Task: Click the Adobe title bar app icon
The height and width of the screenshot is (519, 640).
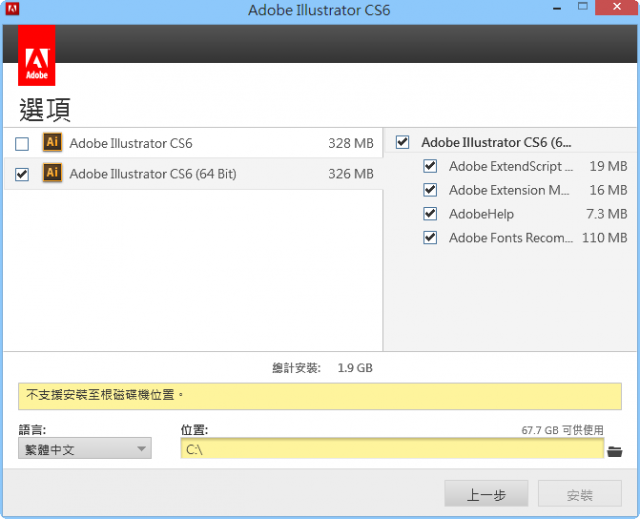Action: pyautogui.click(x=12, y=9)
